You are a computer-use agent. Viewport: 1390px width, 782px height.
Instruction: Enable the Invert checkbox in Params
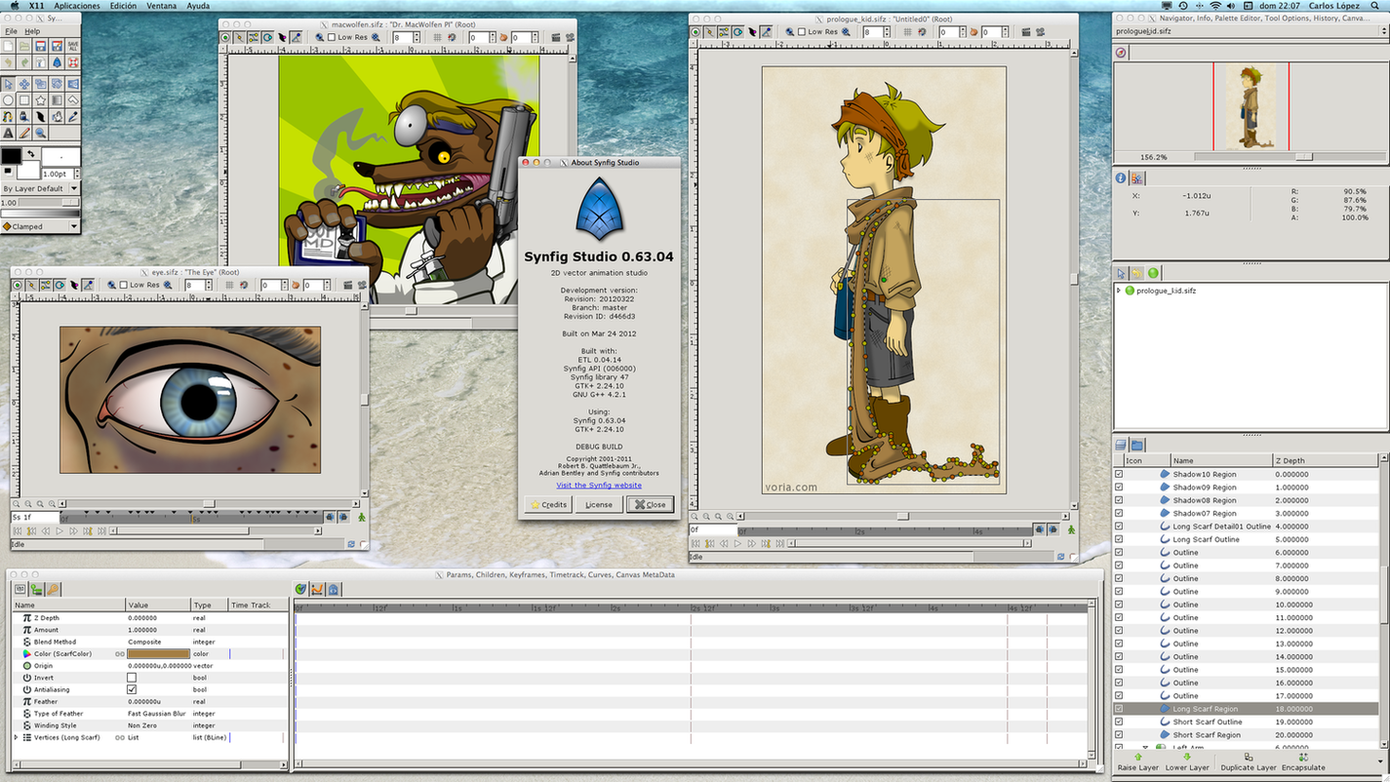(x=131, y=678)
